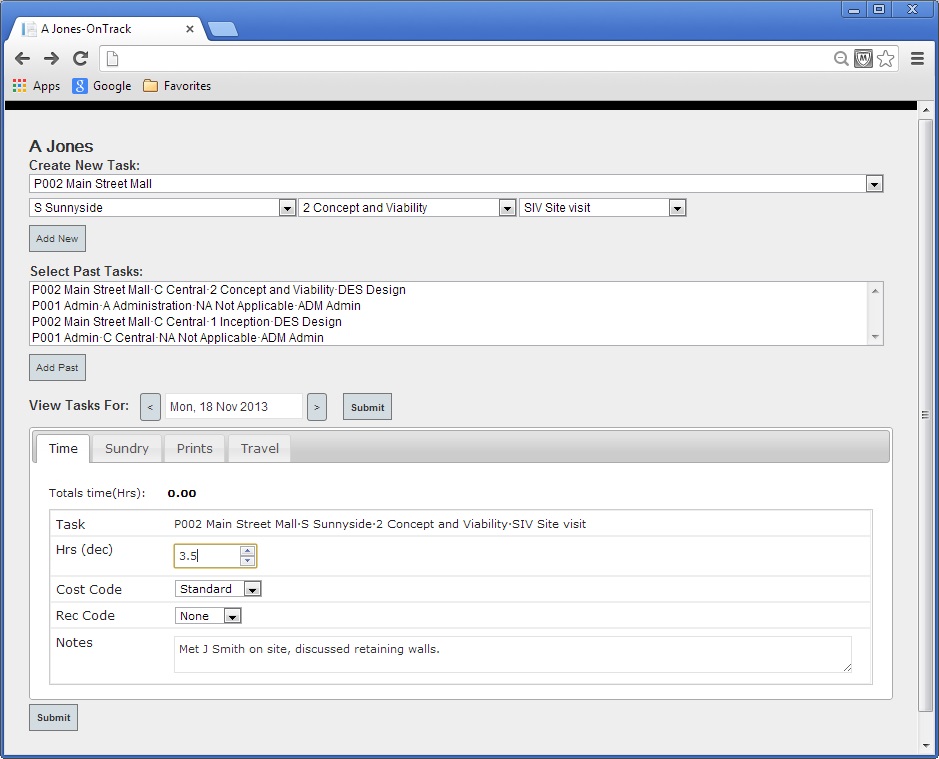Switch to the Travel tab
Screen dimensions: 939x759
[x=259, y=449]
